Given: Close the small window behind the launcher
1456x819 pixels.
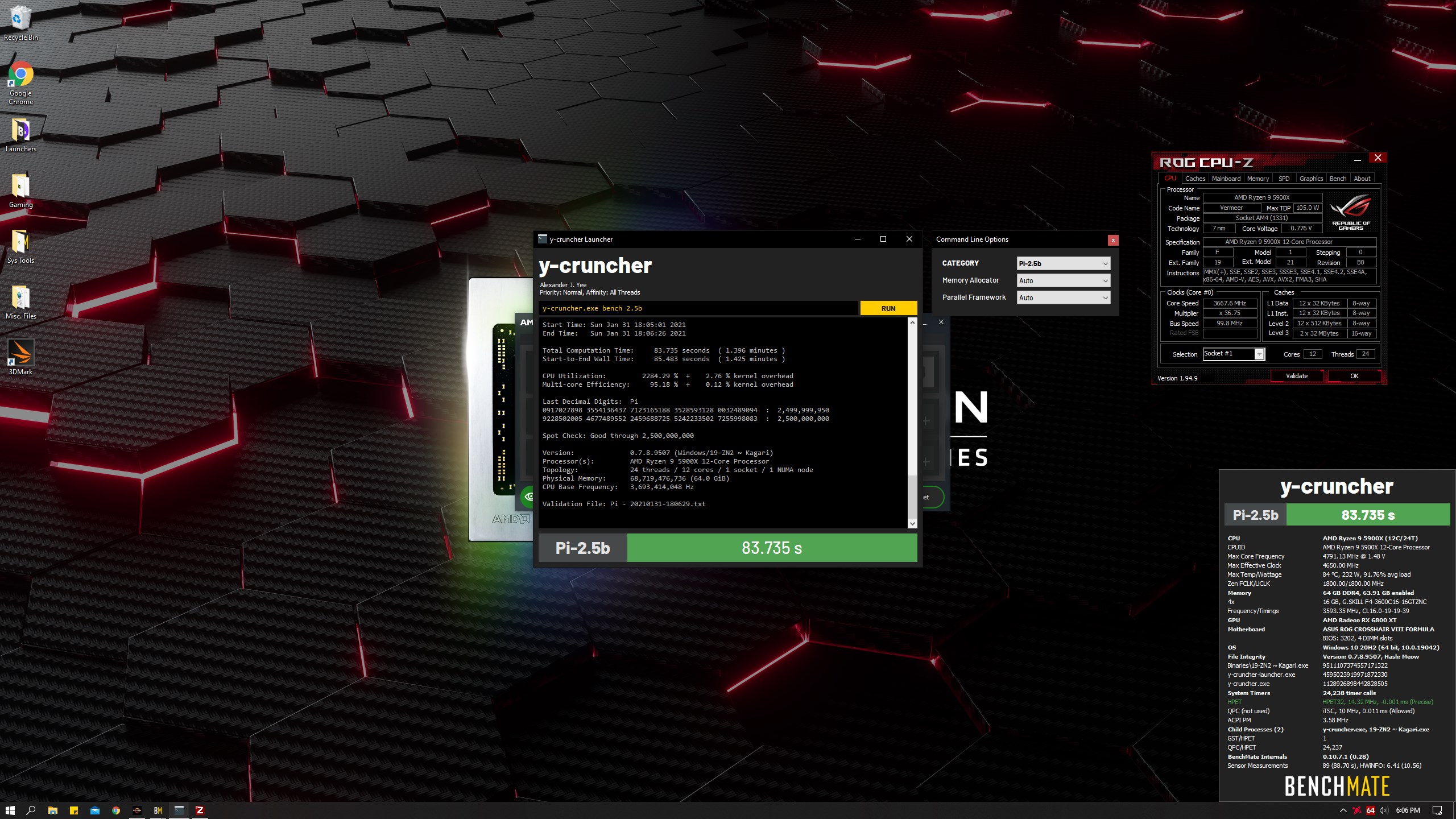Looking at the screenshot, I should pyautogui.click(x=941, y=322).
